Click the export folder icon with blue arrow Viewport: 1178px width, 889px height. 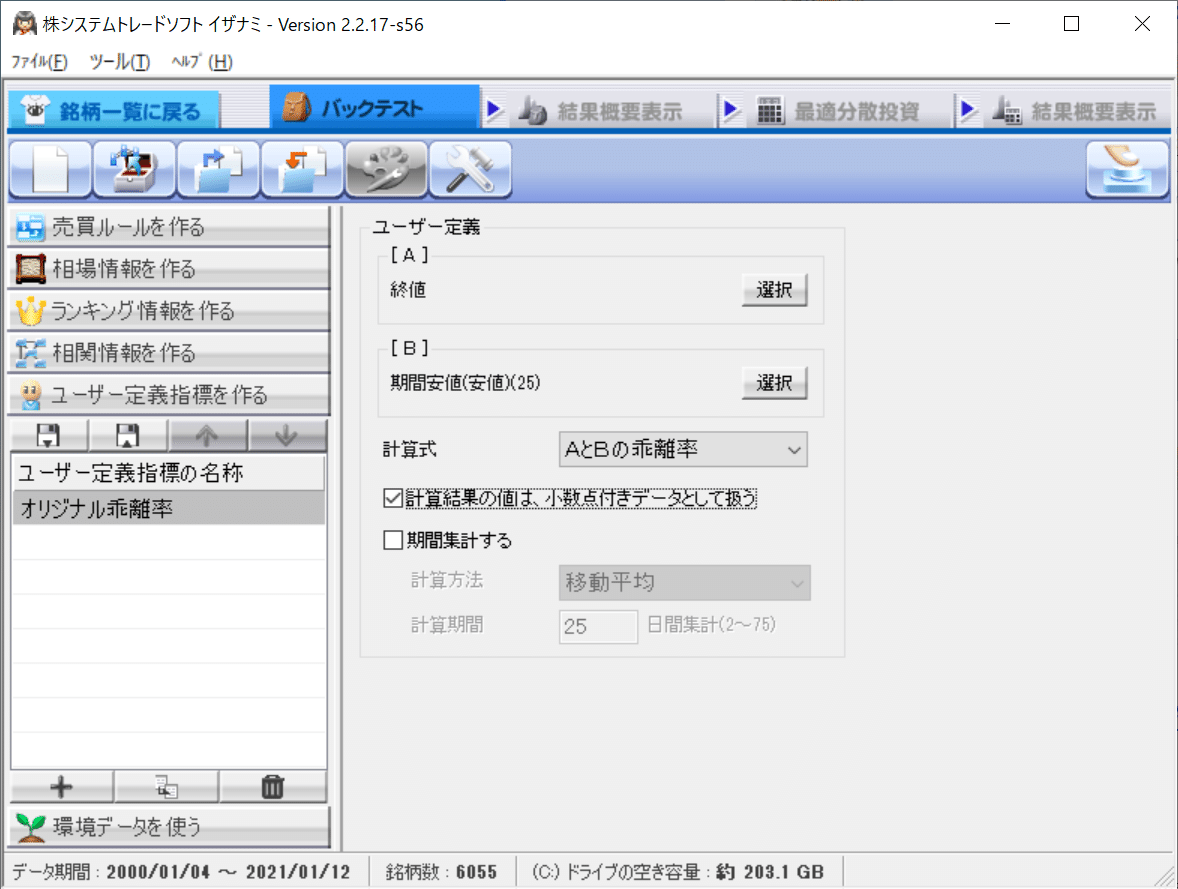pyautogui.click(x=218, y=170)
